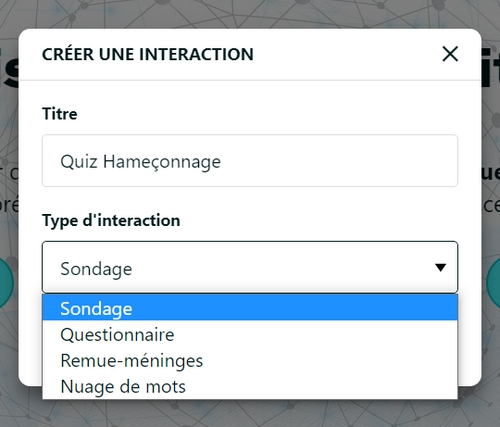Image resolution: width=500 pixels, height=427 pixels.
Task: Click the black triangle caret icon
Action: tap(440, 267)
